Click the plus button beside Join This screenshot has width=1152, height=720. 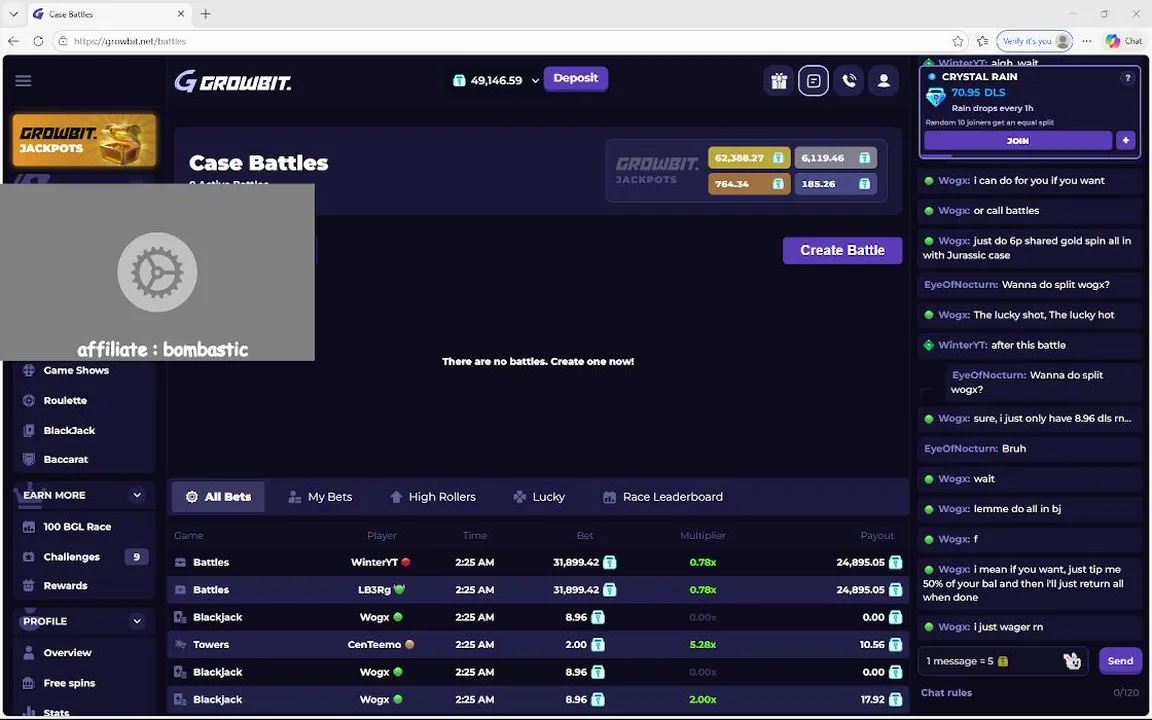click(1126, 140)
